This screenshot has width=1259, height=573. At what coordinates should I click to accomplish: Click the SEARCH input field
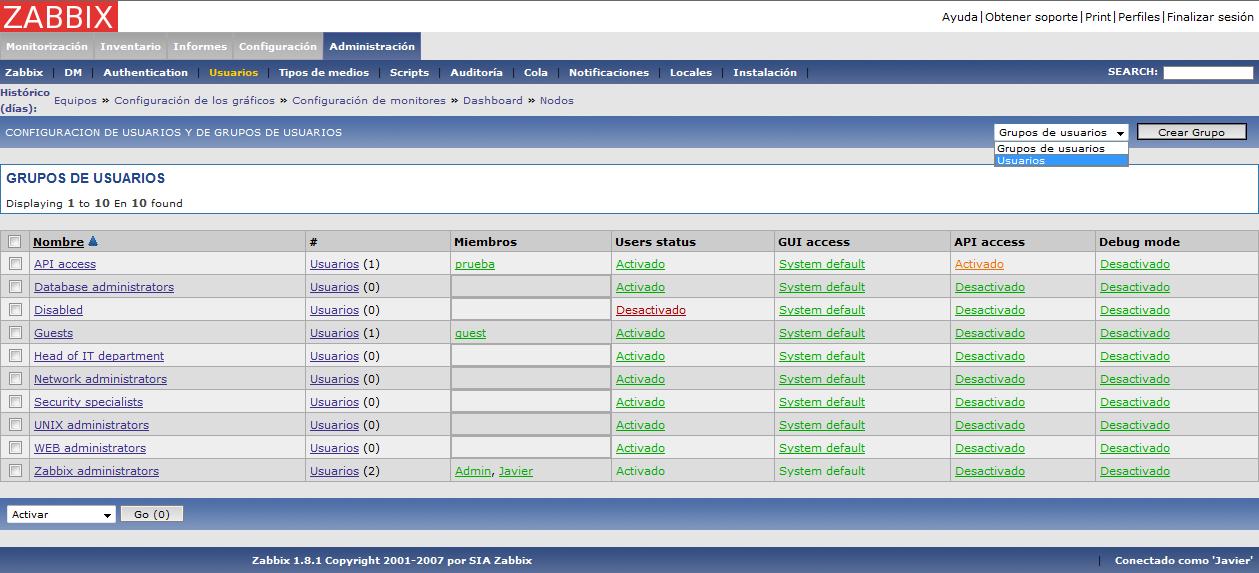[x=1207, y=72]
